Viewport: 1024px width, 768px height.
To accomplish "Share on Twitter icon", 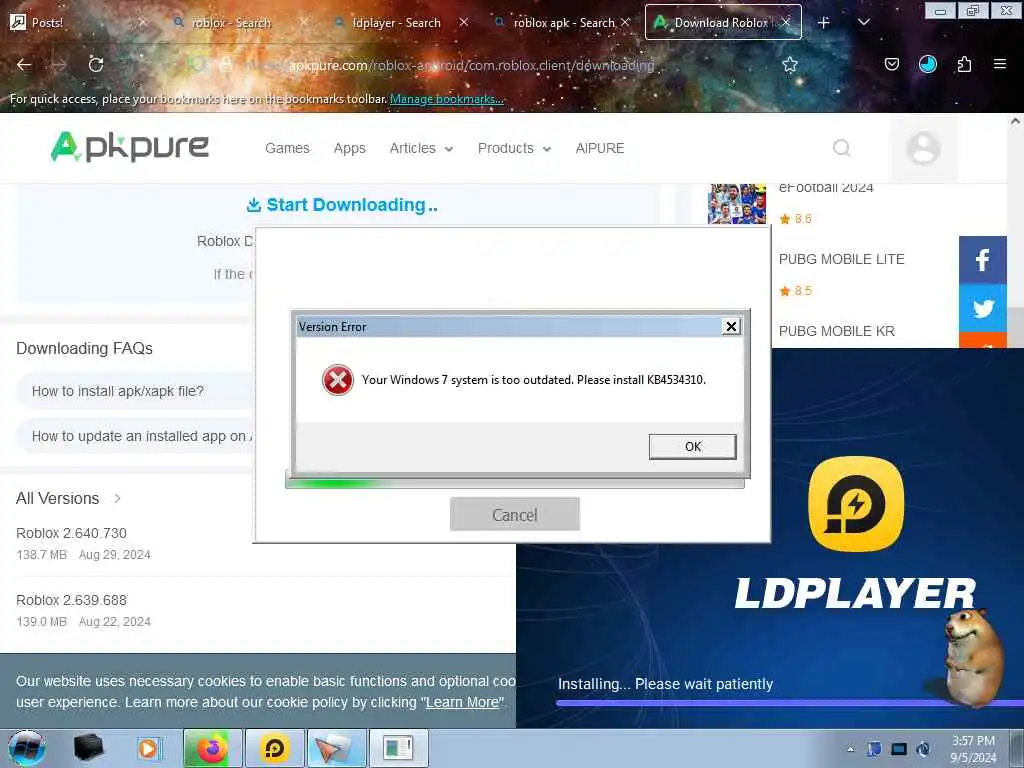I will (x=983, y=308).
